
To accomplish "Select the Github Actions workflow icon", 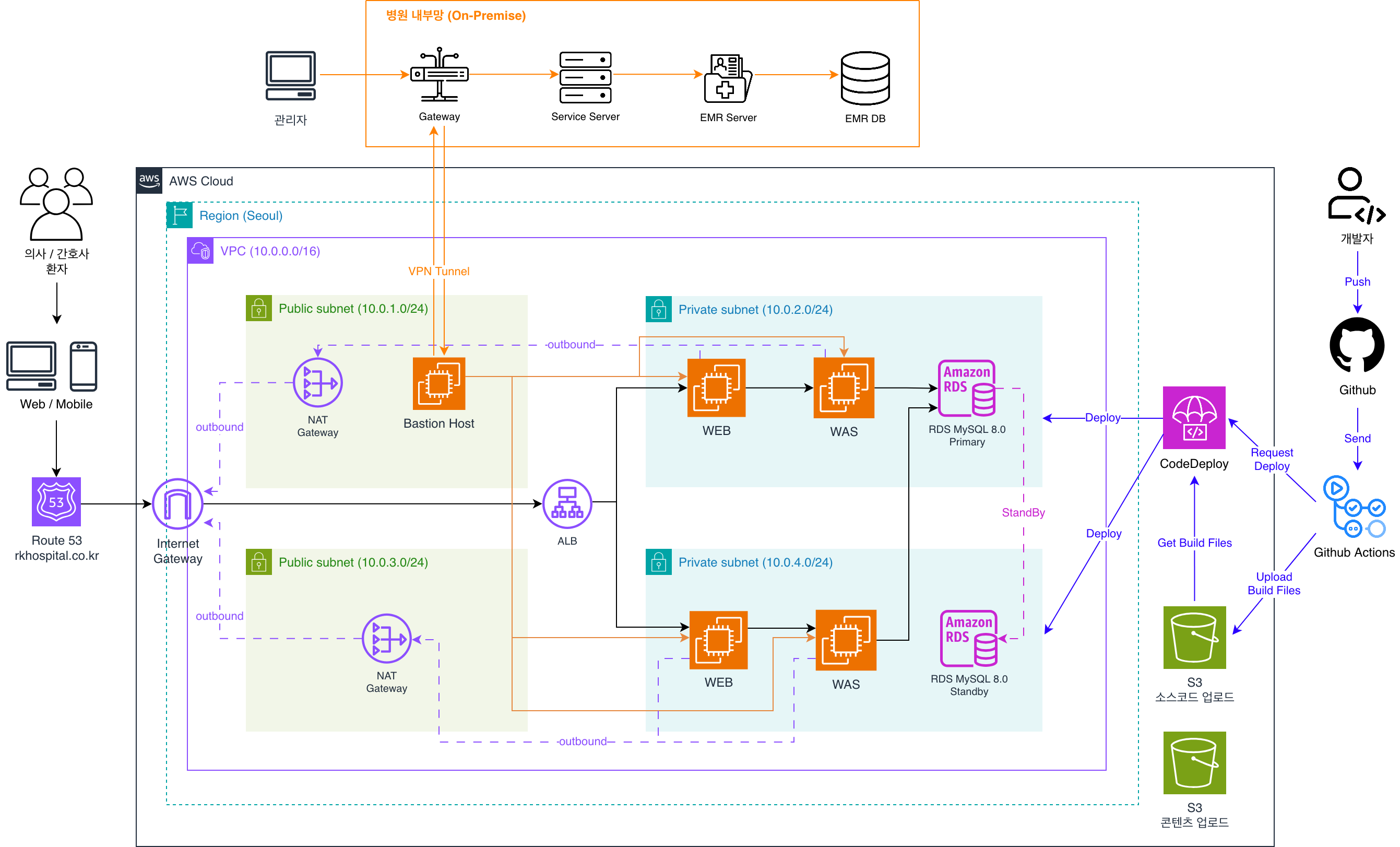I will [1354, 507].
